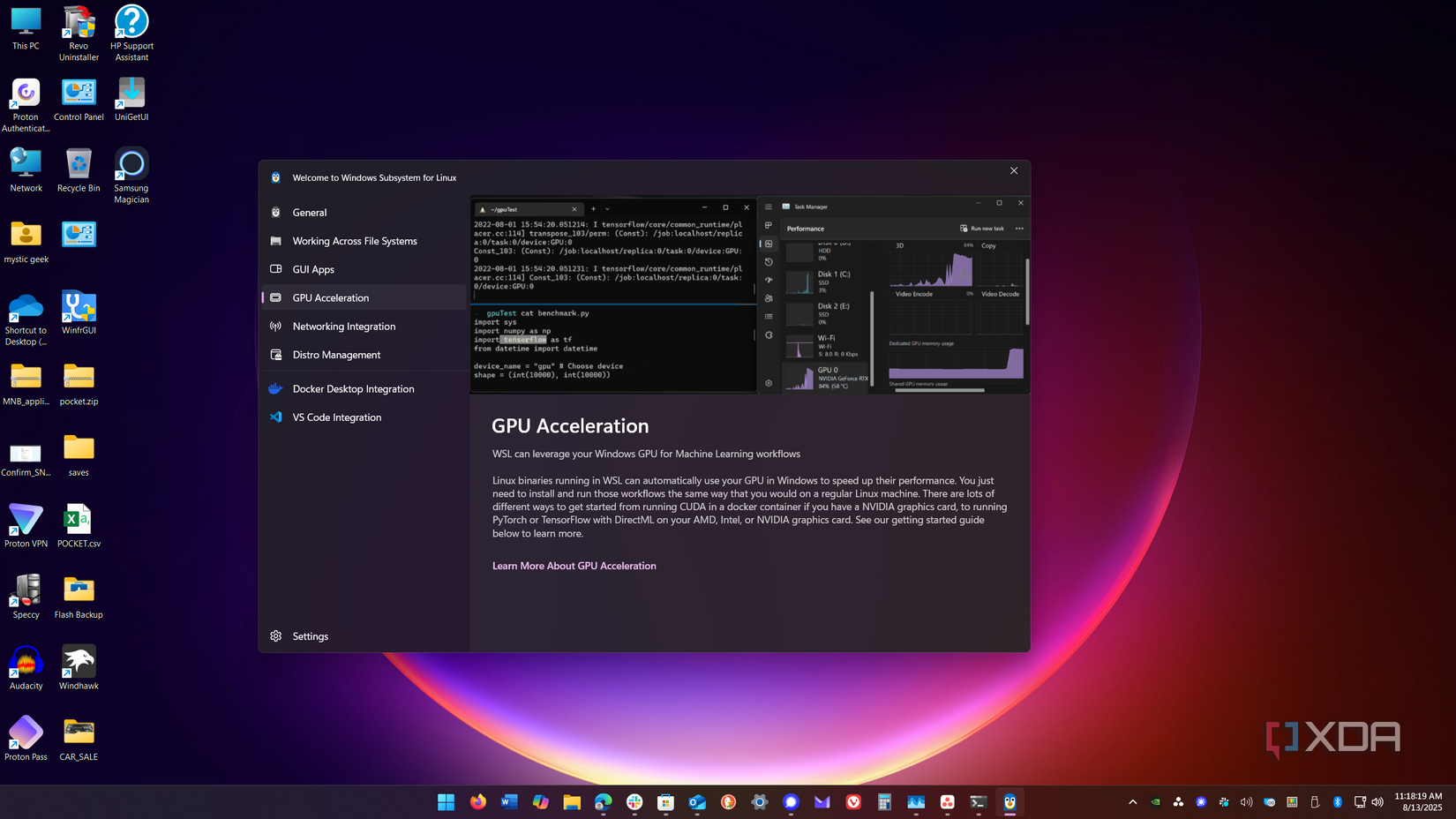Open Task Manager settings gear icon
Viewport: 1456px width, 819px height.
tap(768, 383)
